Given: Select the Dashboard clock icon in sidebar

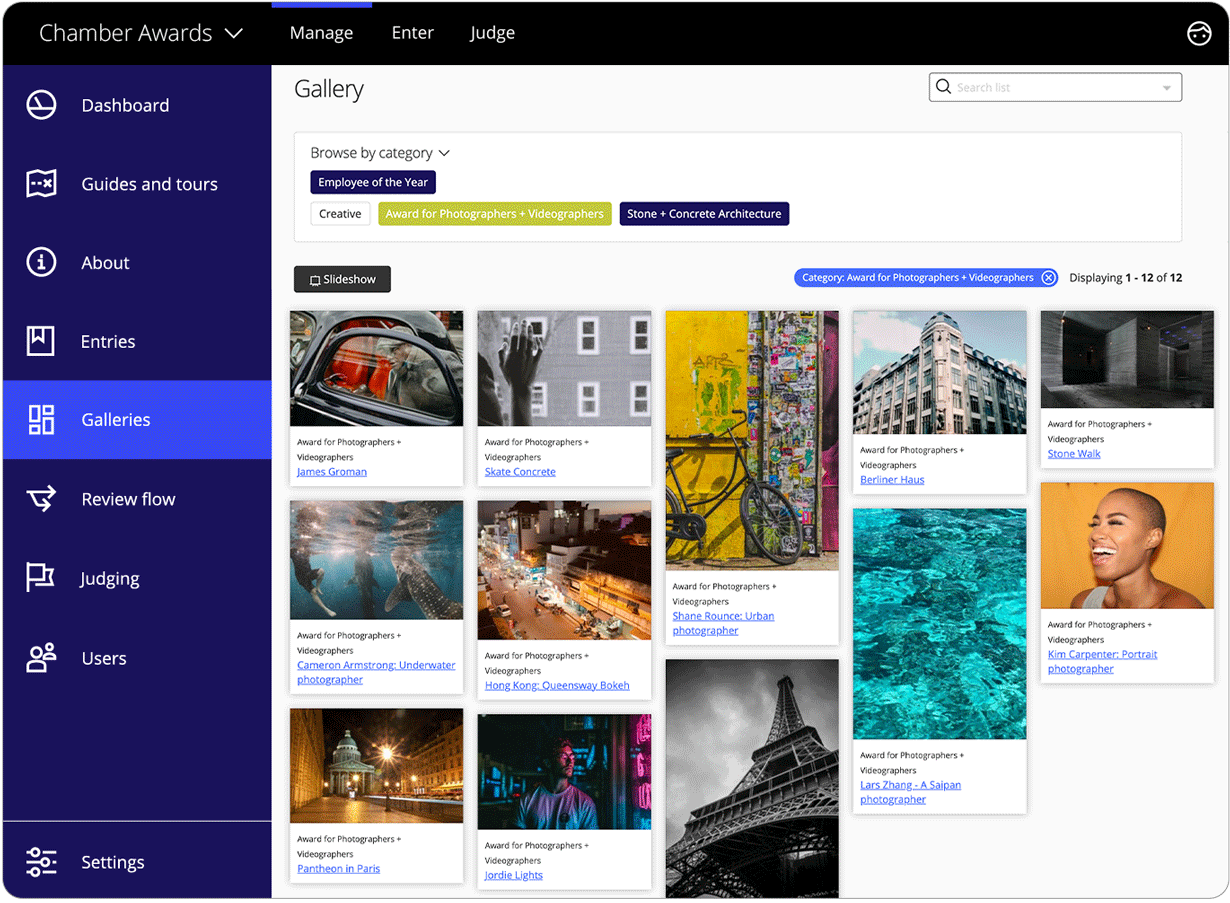Looking at the screenshot, I should click(x=41, y=104).
